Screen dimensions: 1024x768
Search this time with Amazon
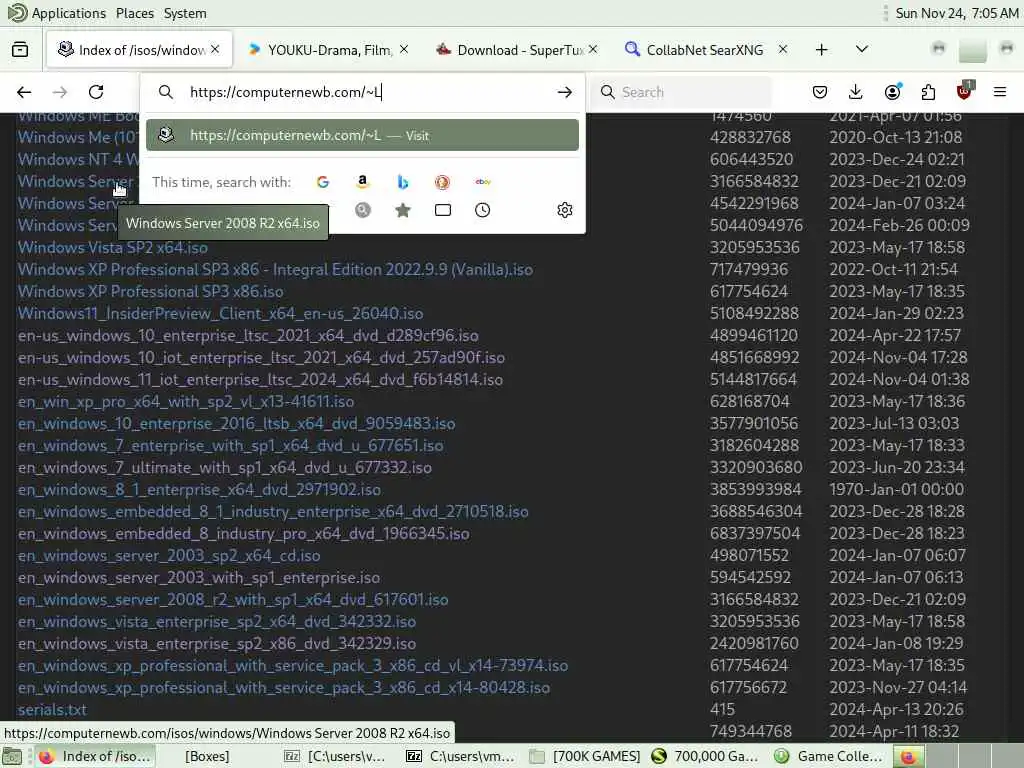pyautogui.click(x=362, y=182)
